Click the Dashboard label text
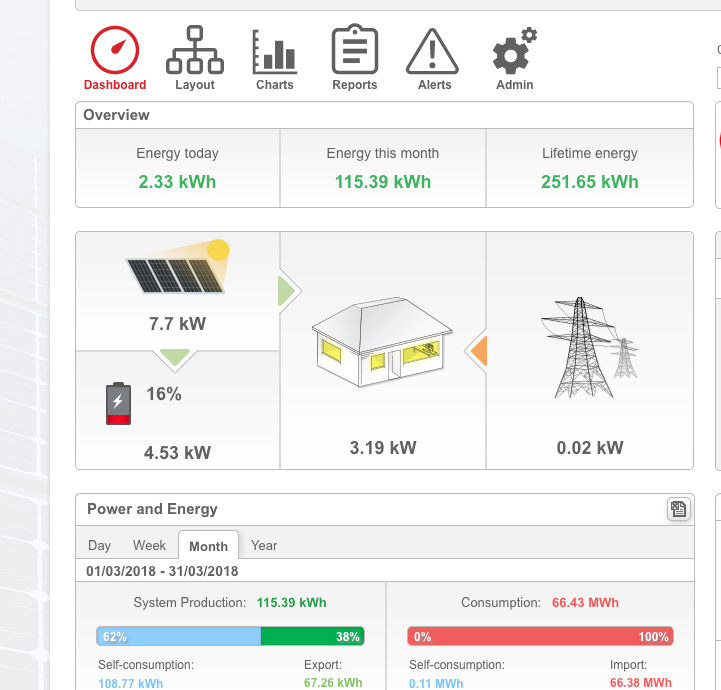The width and height of the screenshot is (721, 690). (x=115, y=85)
